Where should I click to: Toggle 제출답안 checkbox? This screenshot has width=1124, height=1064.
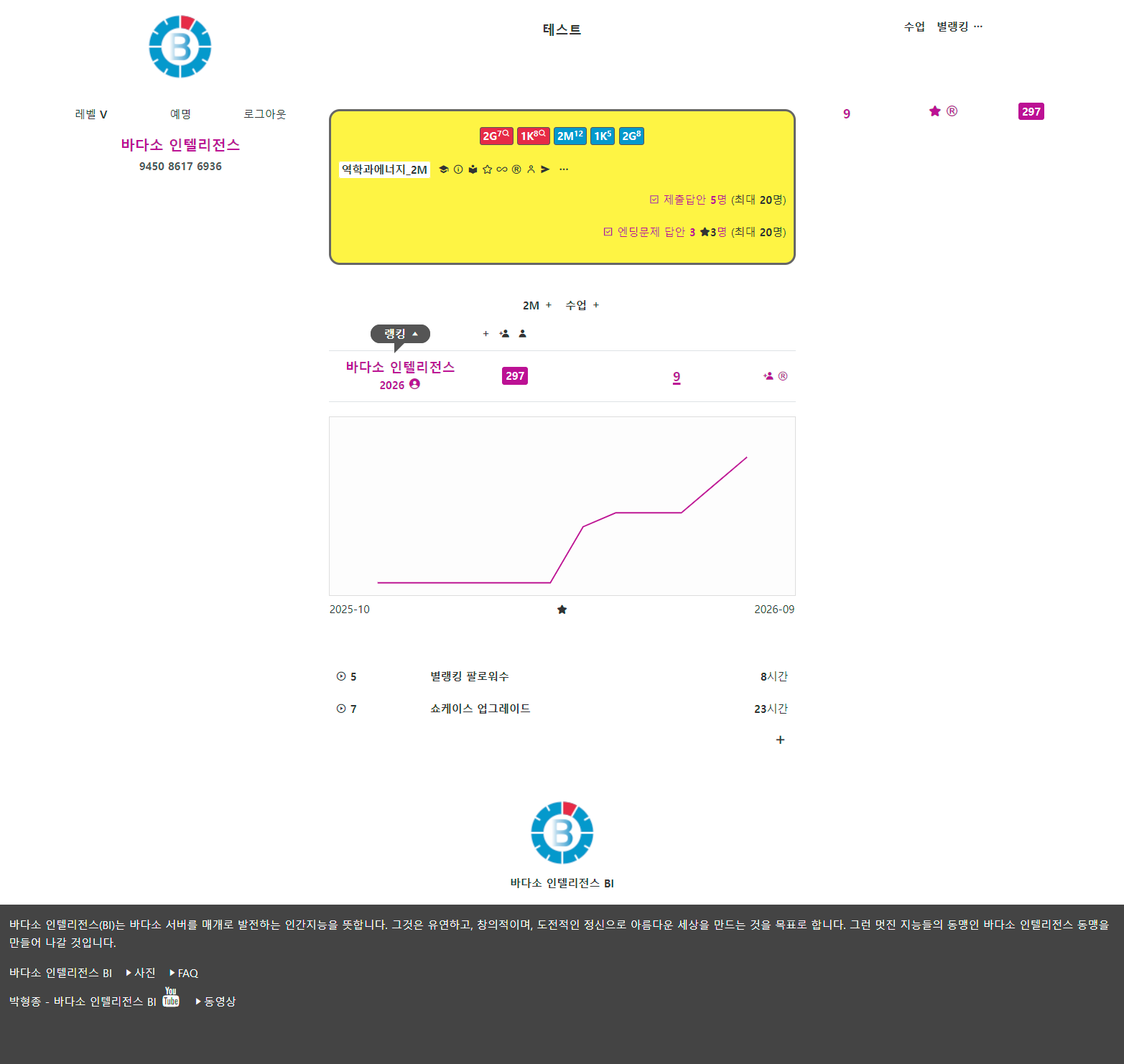click(x=654, y=200)
